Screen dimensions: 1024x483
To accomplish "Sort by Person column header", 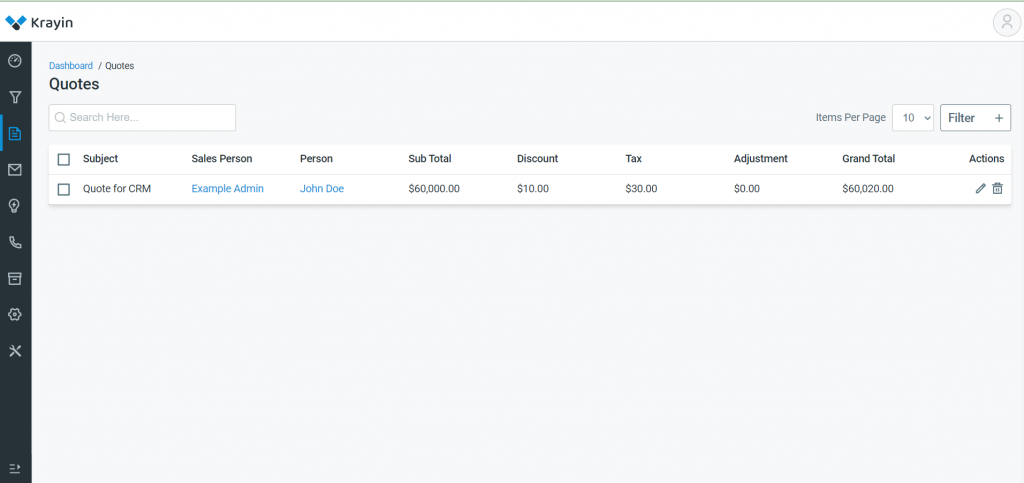I will pos(316,159).
